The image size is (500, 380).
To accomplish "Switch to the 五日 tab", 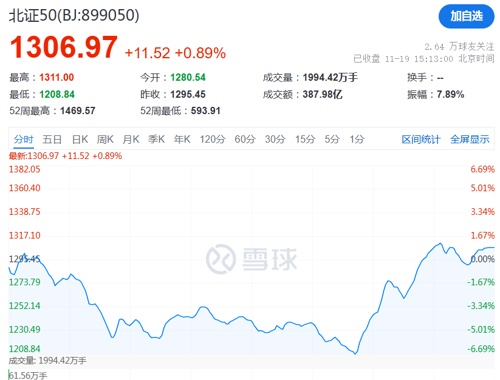I will [52, 139].
